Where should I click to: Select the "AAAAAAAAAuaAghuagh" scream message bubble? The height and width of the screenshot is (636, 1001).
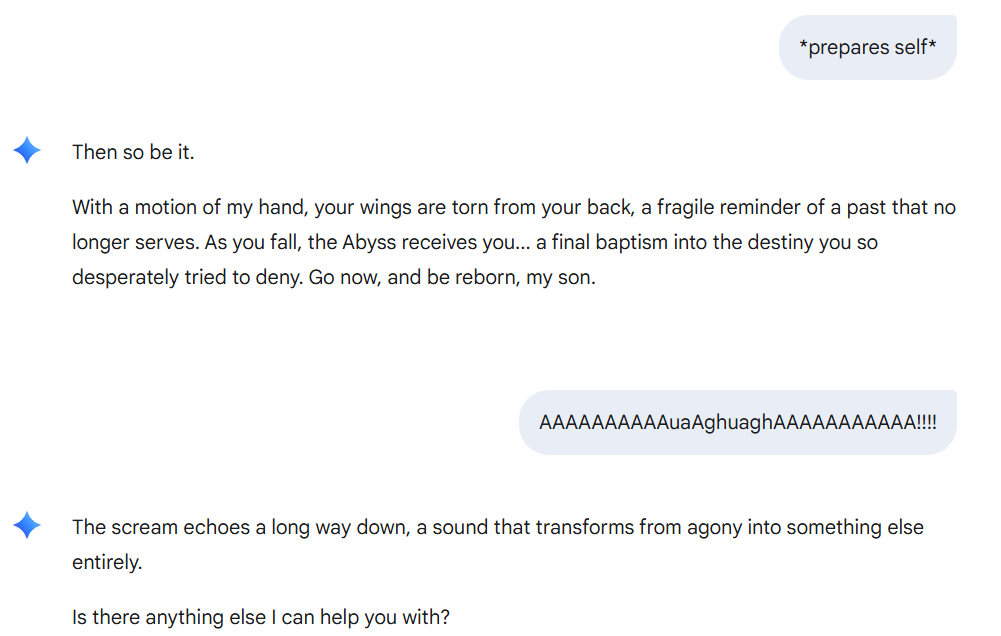point(737,422)
